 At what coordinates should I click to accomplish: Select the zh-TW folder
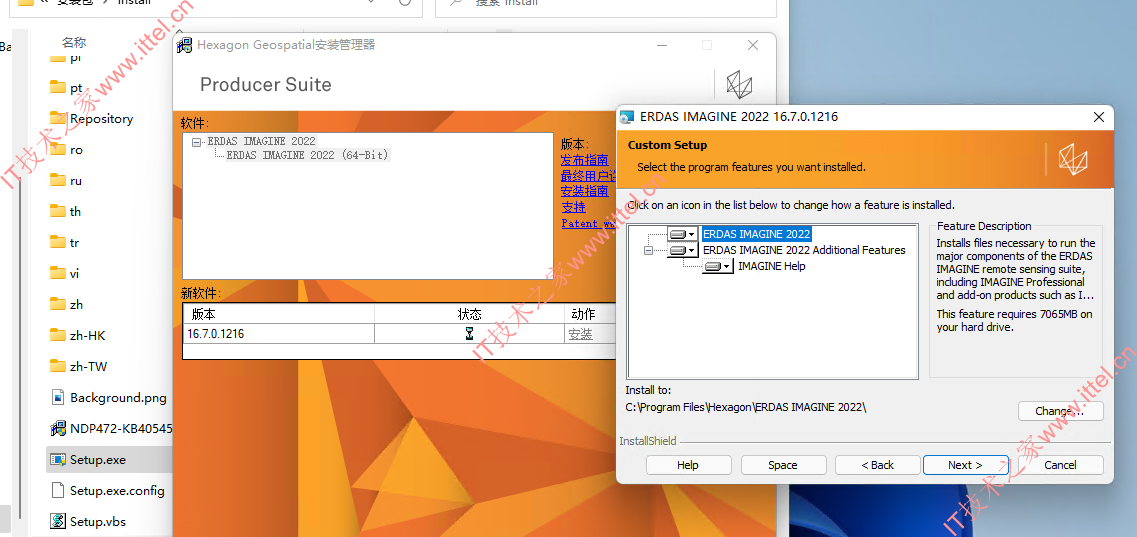click(x=88, y=366)
